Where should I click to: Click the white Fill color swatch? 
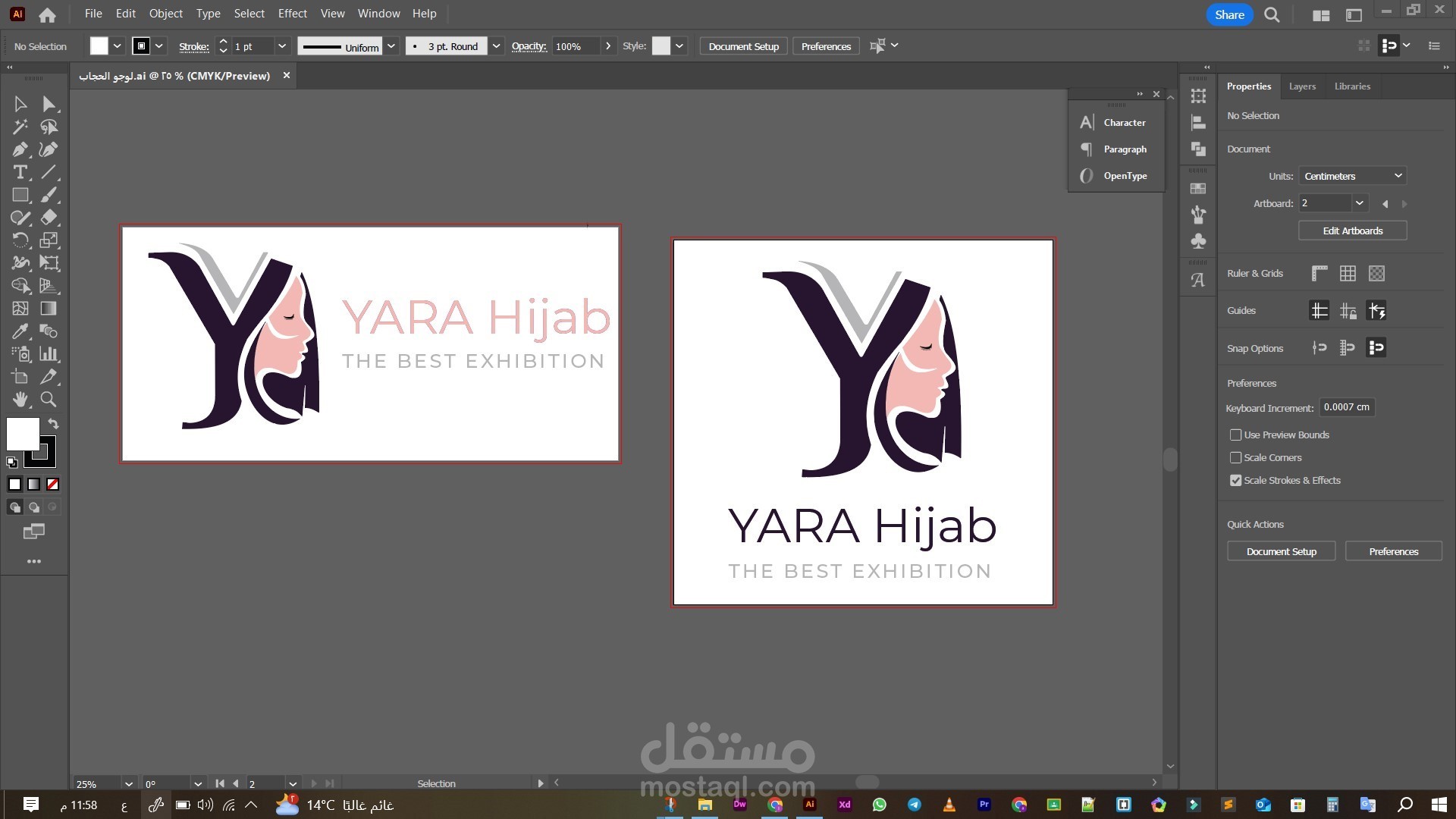tap(23, 434)
